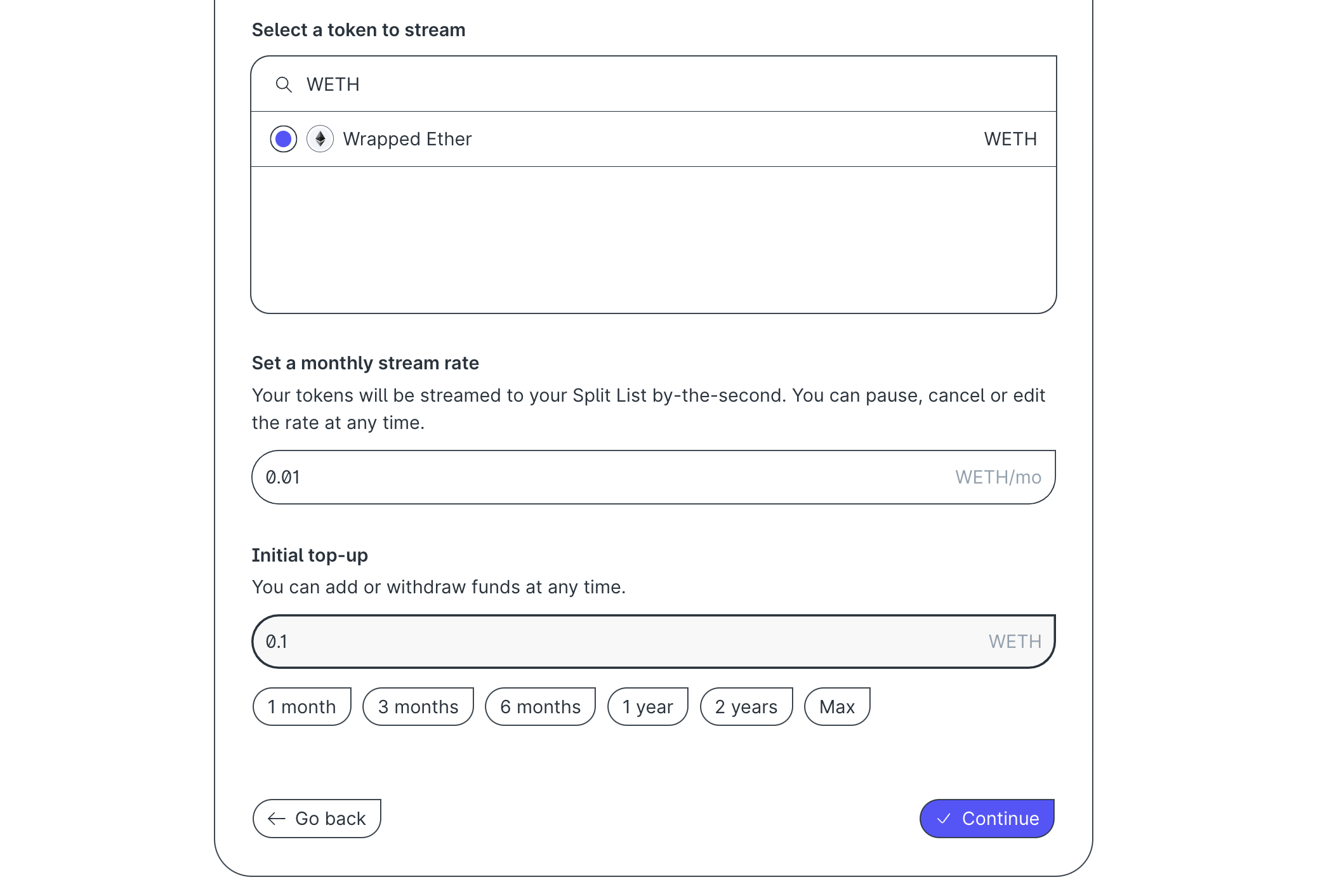Choose the 3 months top-up preset
Viewport: 1320px width, 896px height.
(418, 706)
